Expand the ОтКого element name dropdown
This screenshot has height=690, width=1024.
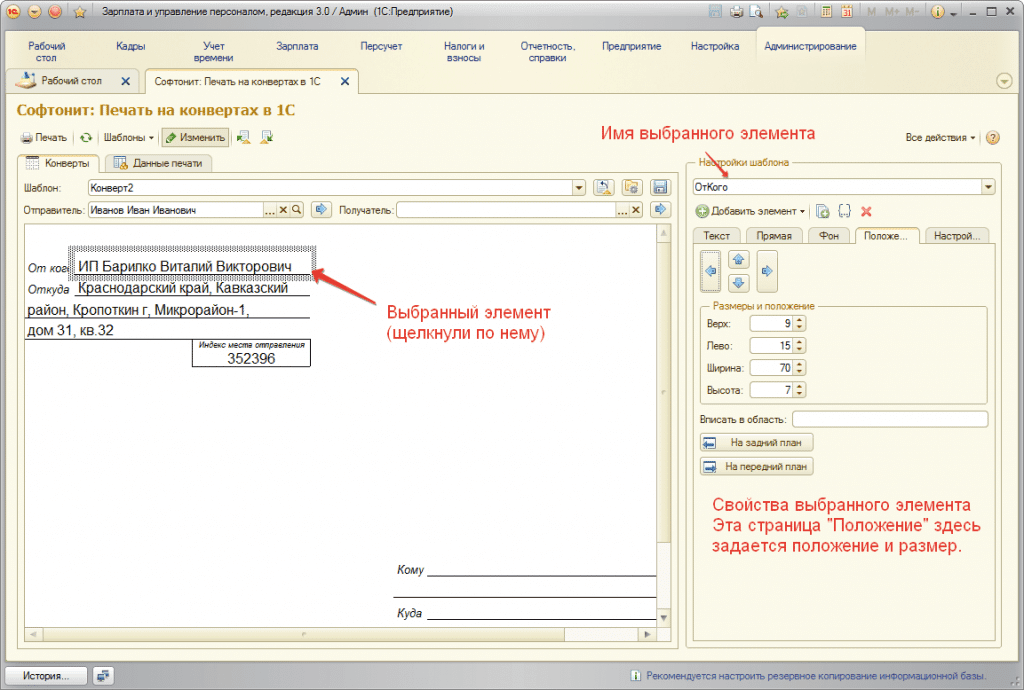[988, 187]
